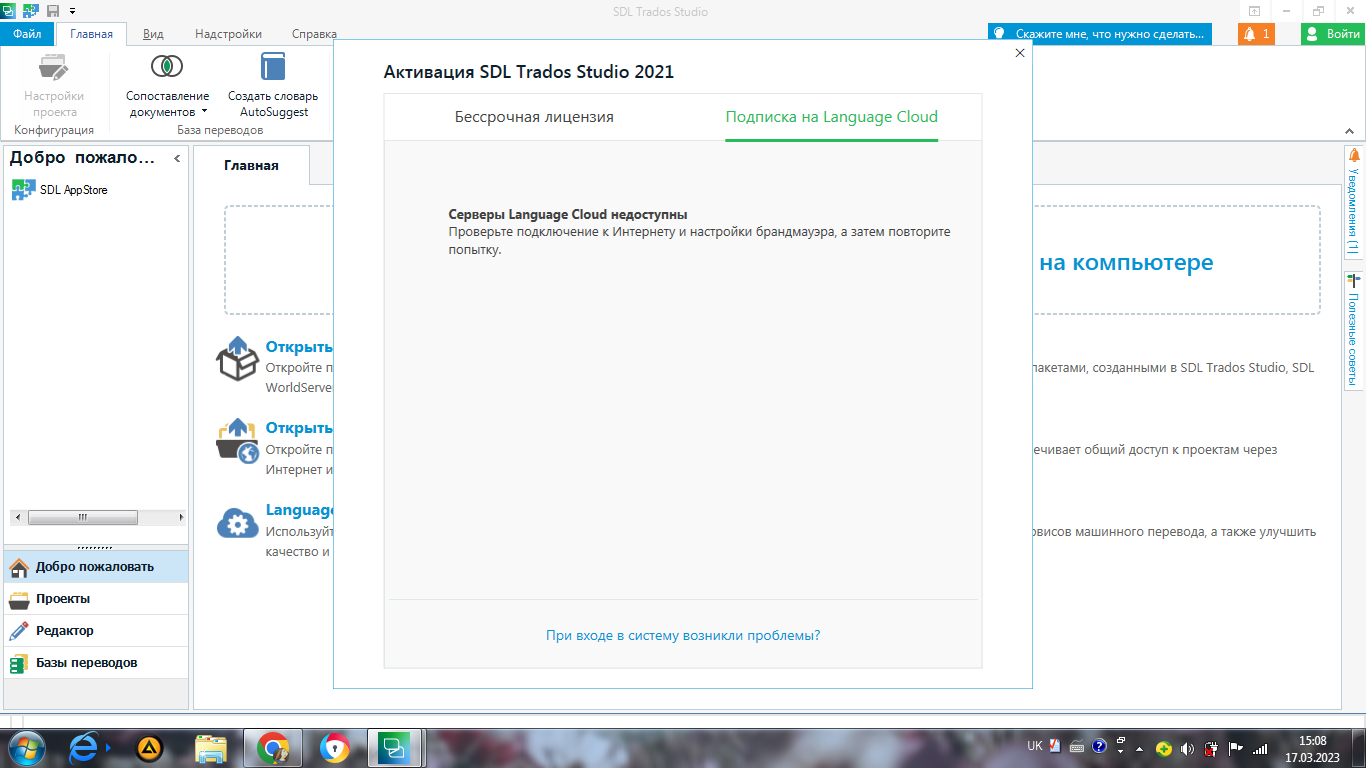
Task: Click the house icon of Добро пожаловать
Action: [x=19, y=567]
